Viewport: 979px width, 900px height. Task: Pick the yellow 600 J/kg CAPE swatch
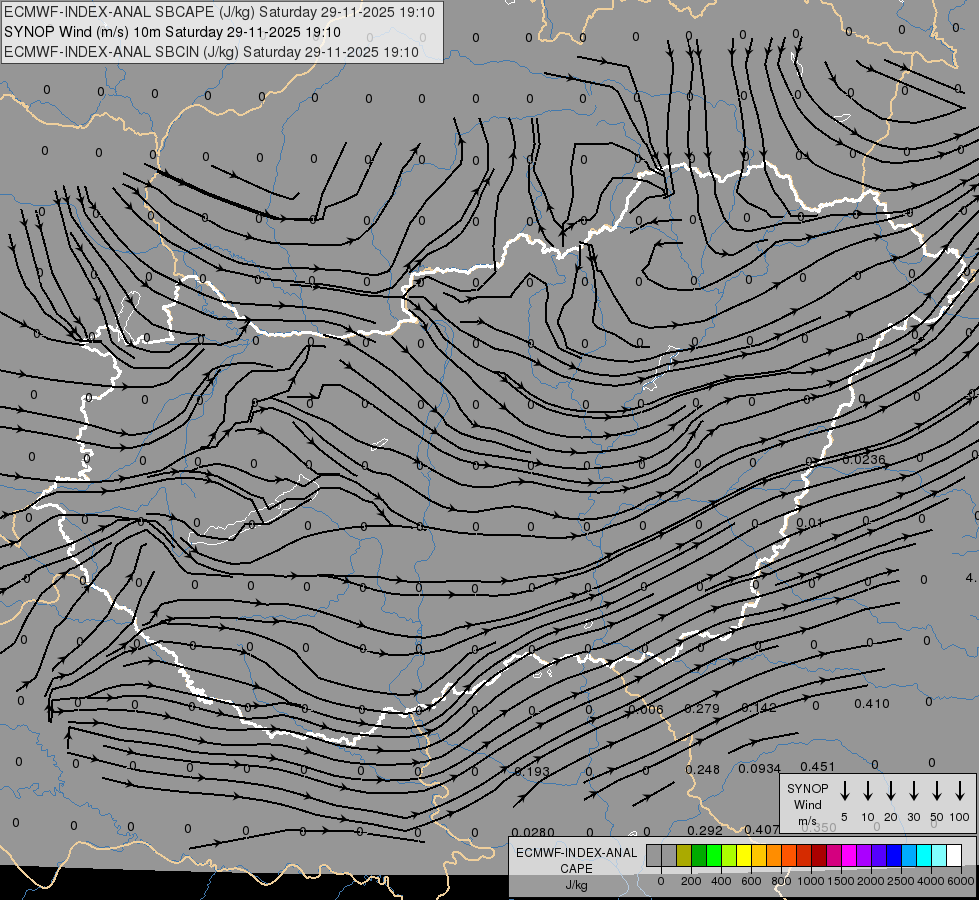click(x=744, y=855)
